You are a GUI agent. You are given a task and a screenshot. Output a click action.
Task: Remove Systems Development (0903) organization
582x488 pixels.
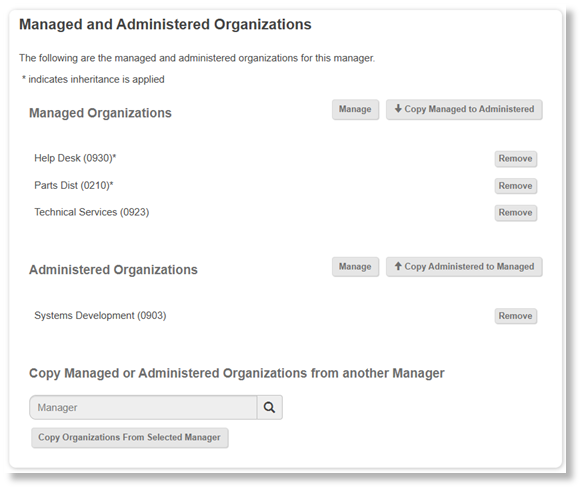[x=516, y=316]
